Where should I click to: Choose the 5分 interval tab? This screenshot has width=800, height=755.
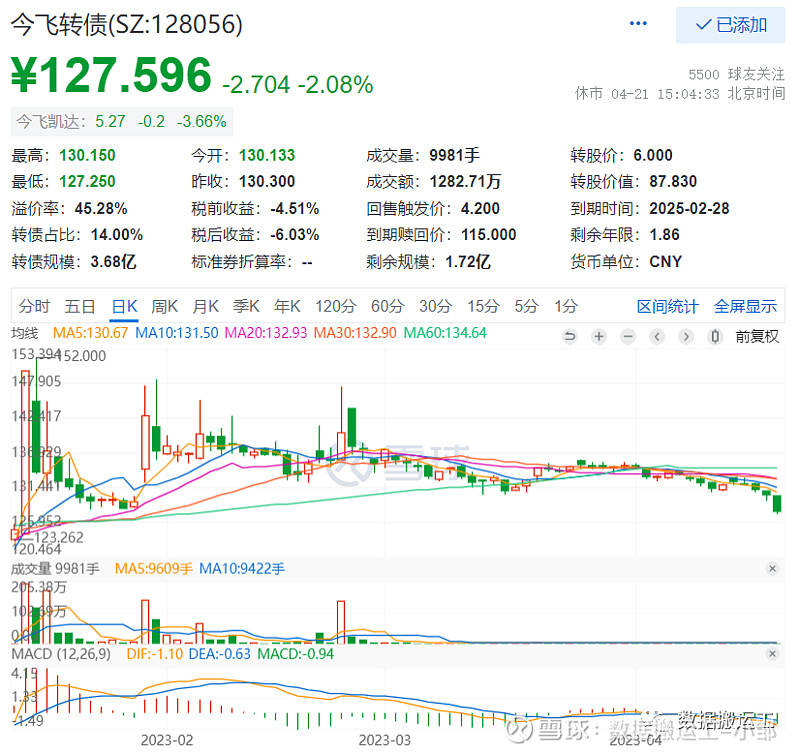[x=526, y=307]
